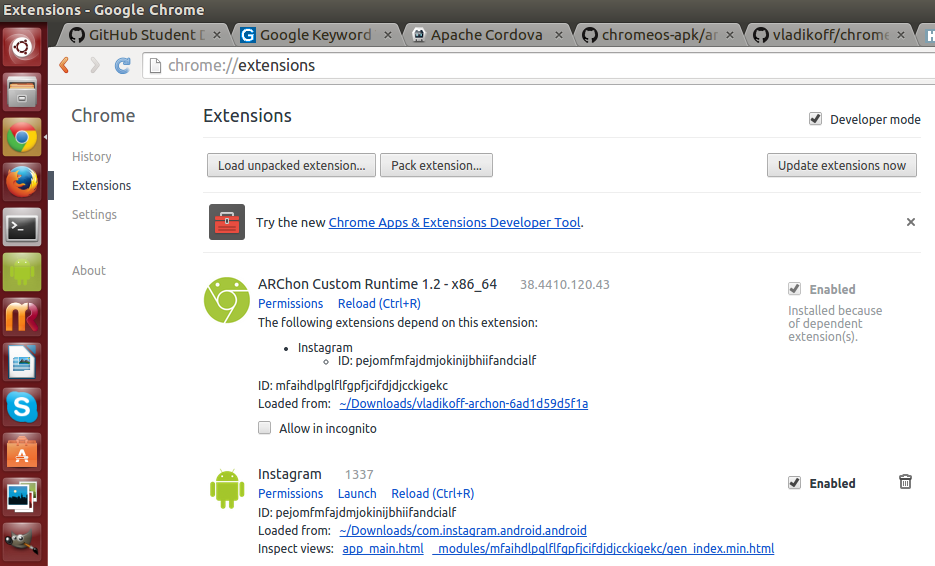Inspect the app_main.html view
The width and height of the screenshot is (935, 566).
coord(383,549)
